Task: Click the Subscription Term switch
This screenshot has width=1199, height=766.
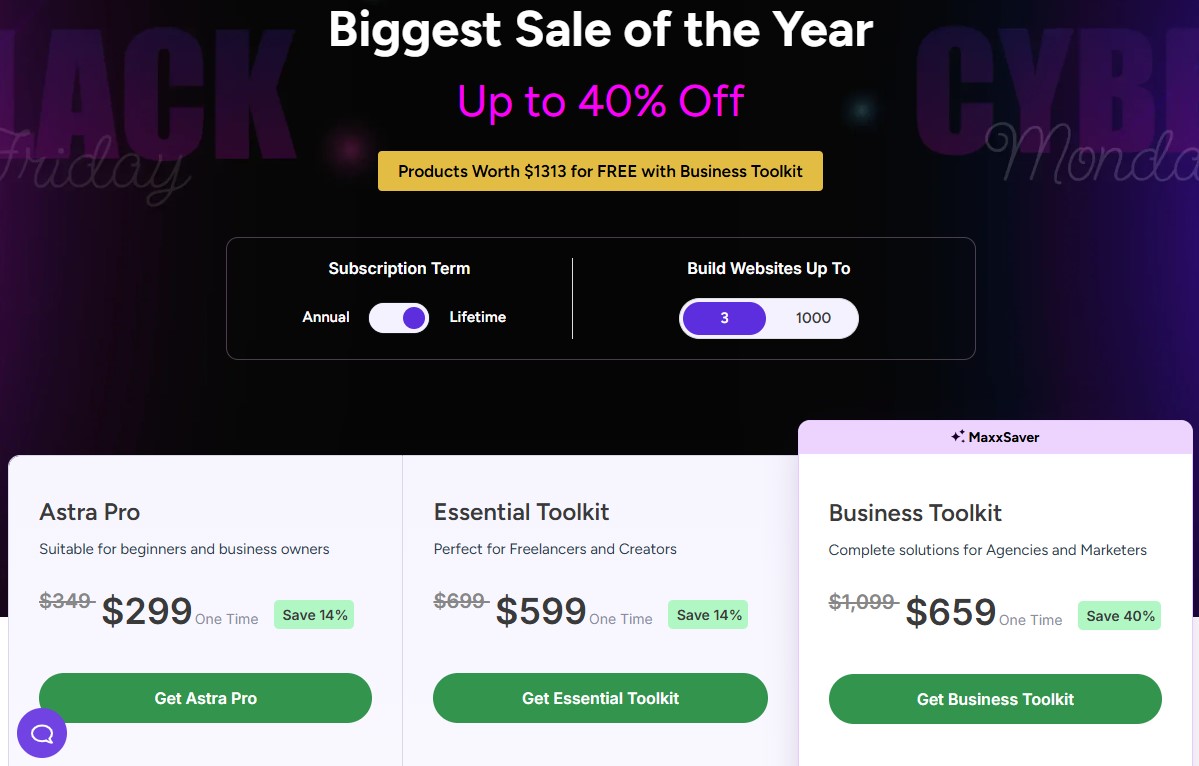Action: [398, 317]
